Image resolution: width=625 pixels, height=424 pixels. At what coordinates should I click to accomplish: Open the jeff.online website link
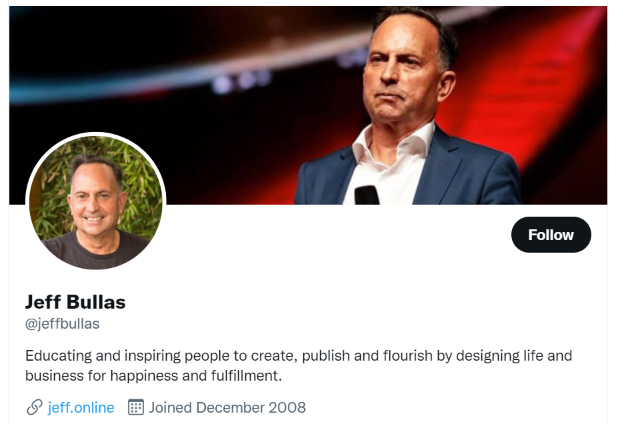(x=81, y=407)
